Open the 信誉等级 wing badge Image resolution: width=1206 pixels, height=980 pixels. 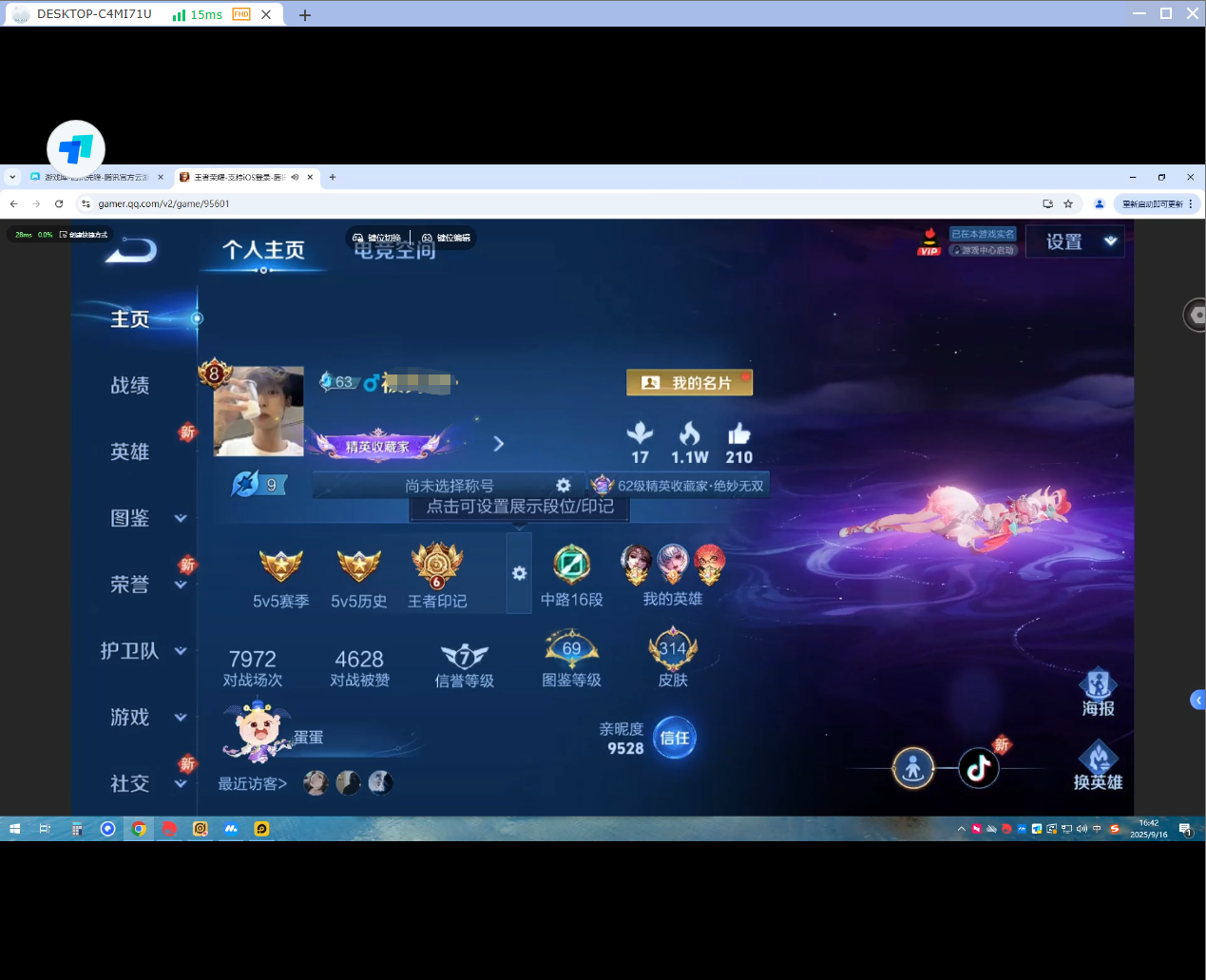pos(465,656)
